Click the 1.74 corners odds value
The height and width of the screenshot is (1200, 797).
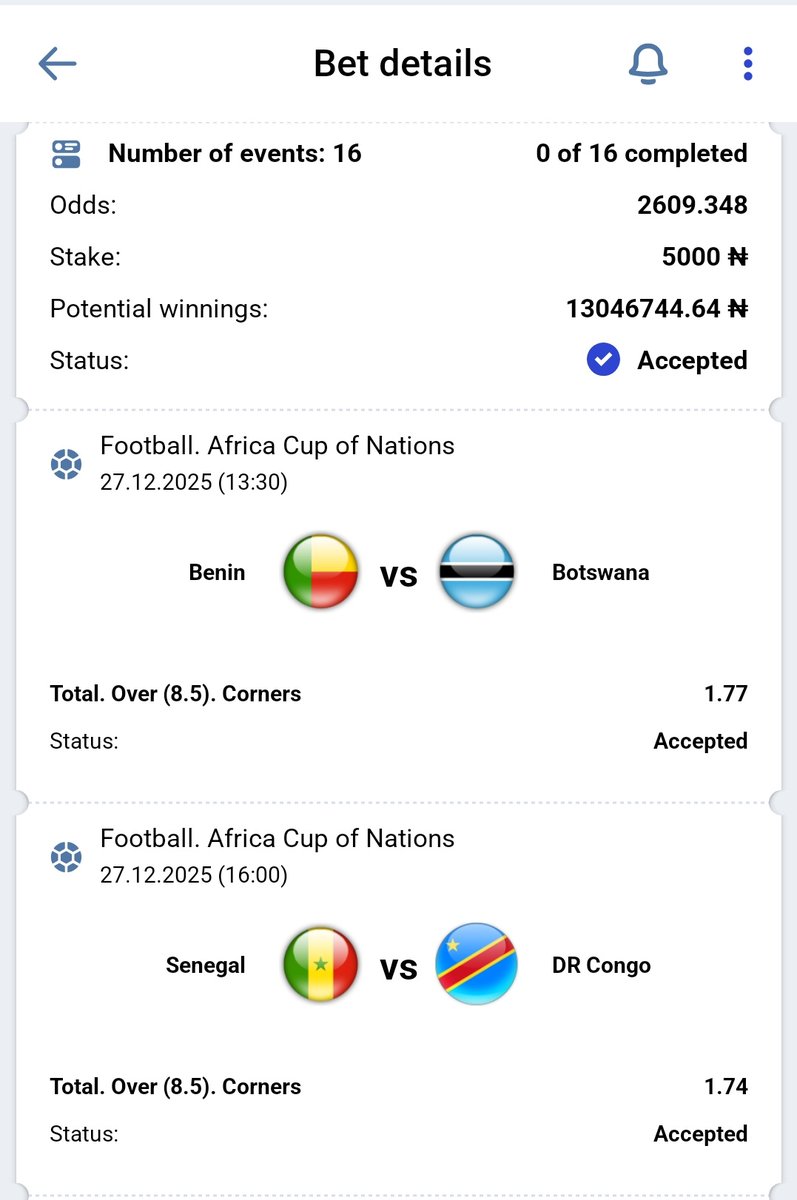click(725, 1086)
